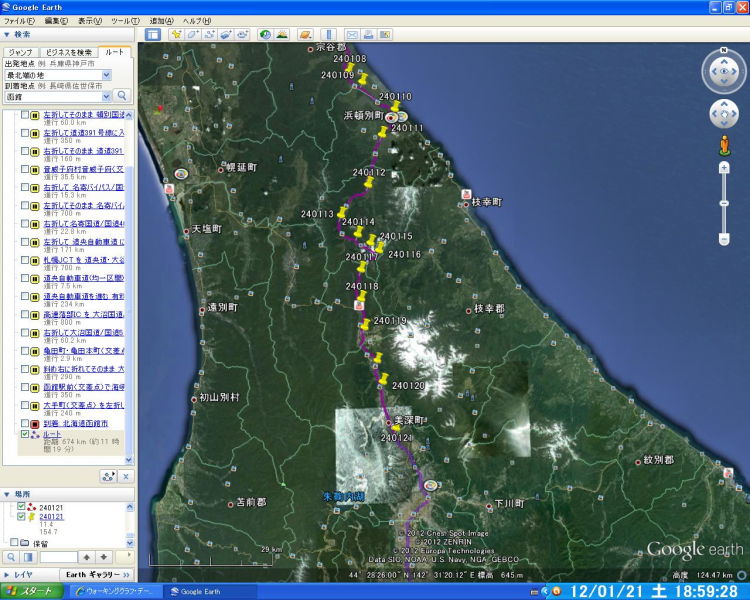Click search results list scroll-down arrow
Viewport: 750px width, 600px height.
(x=129, y=460)
